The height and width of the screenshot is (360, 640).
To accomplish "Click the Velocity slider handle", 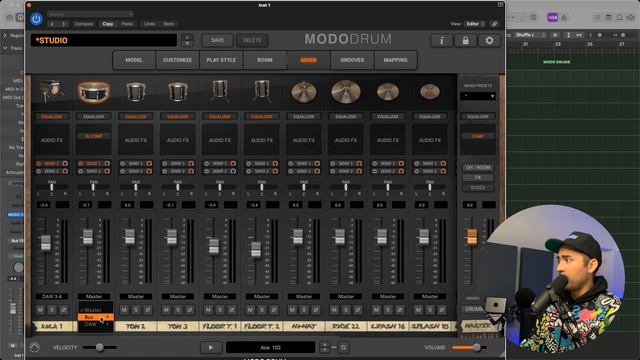I will (100, 347).
